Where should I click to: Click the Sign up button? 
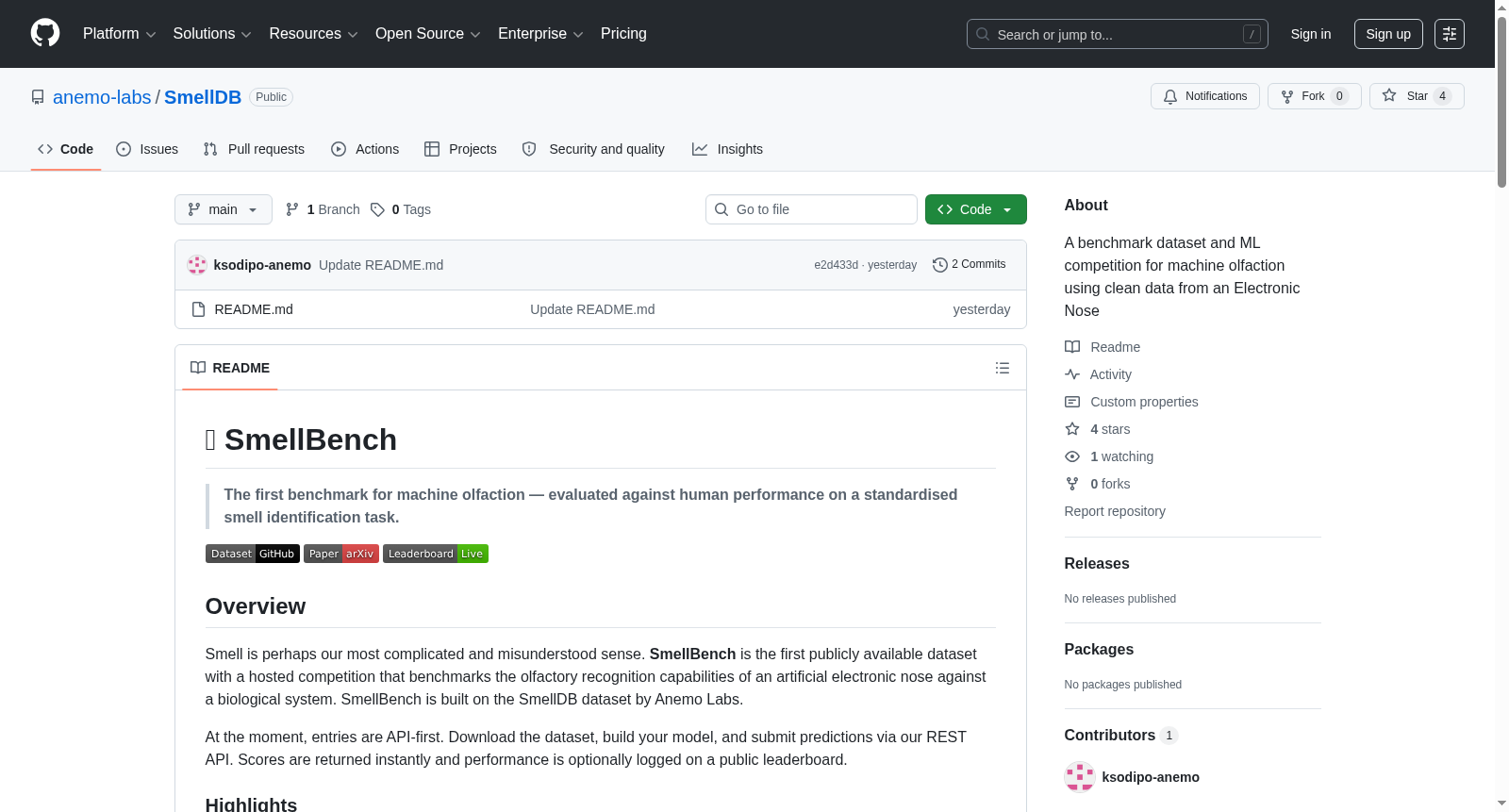click(x=1388, y=34)
